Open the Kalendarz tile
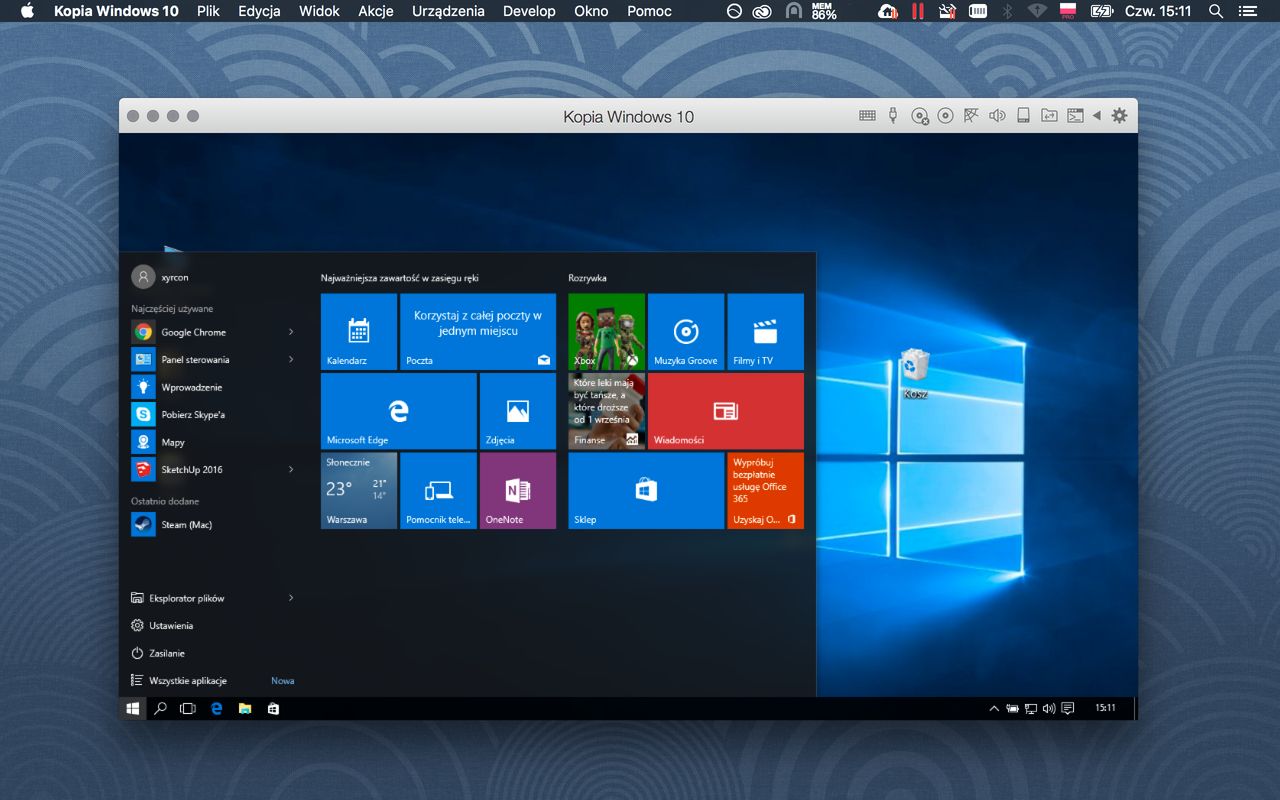Image resolution: width=1280 pixels, height=800 pixels. point(358,332)
